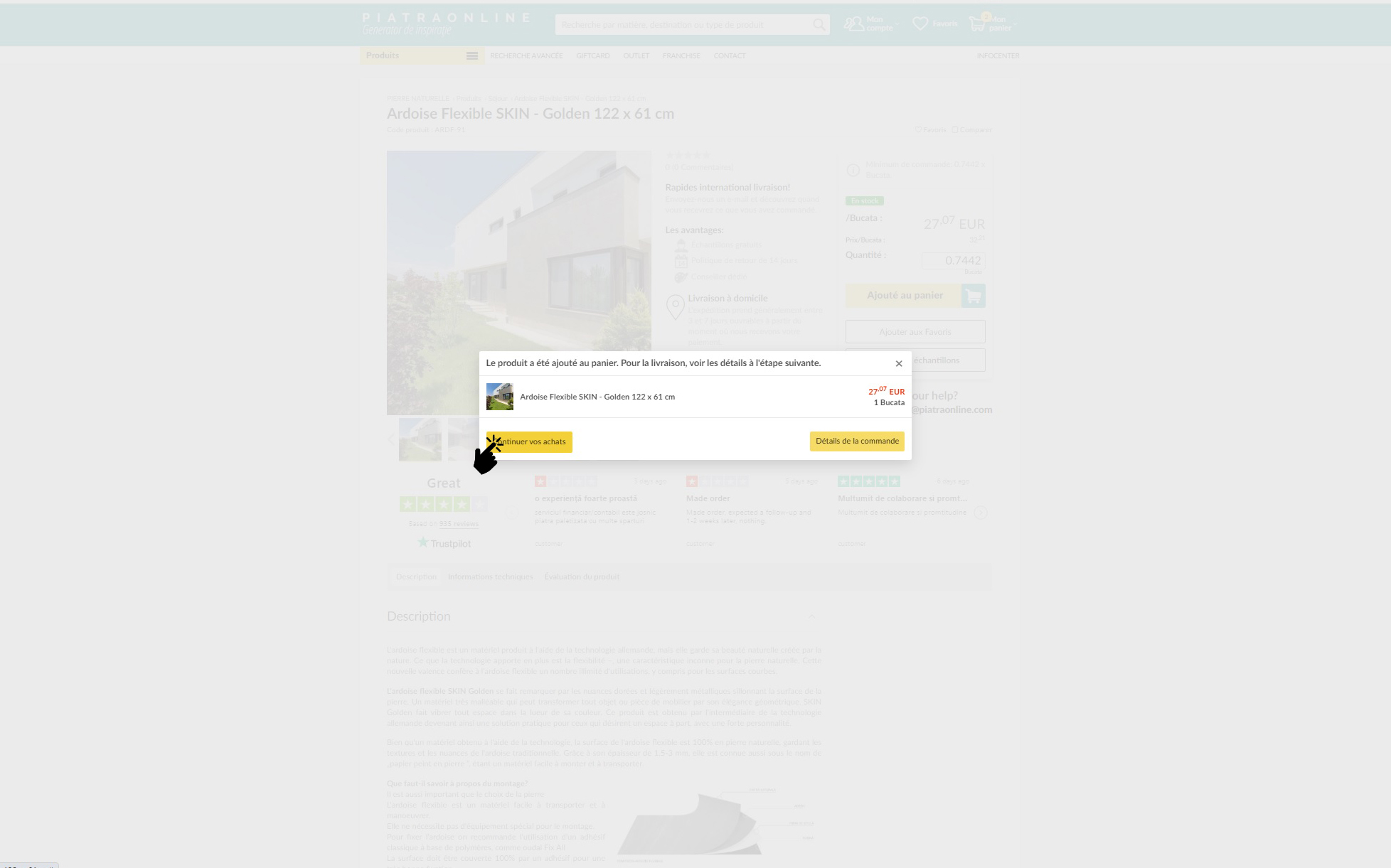Open the CONTACT menu item

coord(730,56)
